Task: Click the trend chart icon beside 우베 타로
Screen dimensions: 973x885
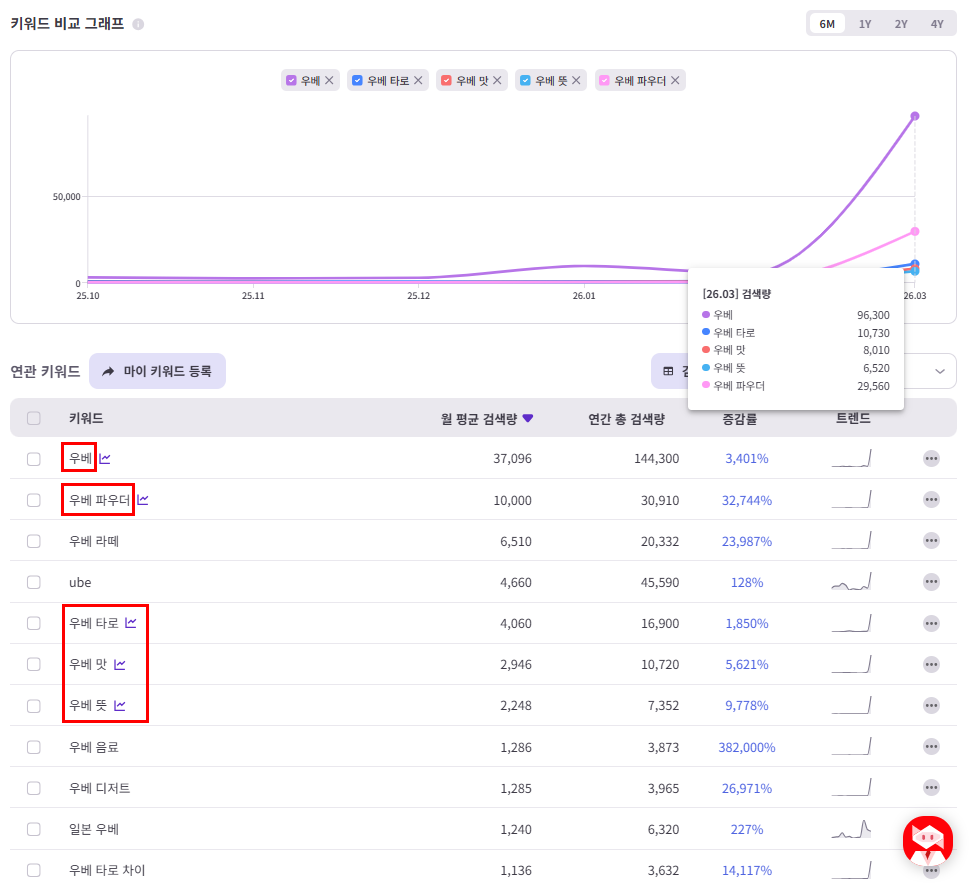Action: point(130,622)
